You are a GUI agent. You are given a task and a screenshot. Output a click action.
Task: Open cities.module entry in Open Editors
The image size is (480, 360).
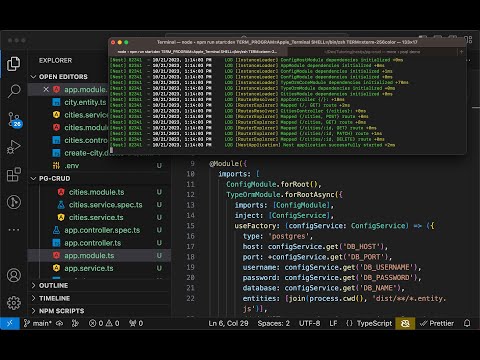click(x=86, y=128)
